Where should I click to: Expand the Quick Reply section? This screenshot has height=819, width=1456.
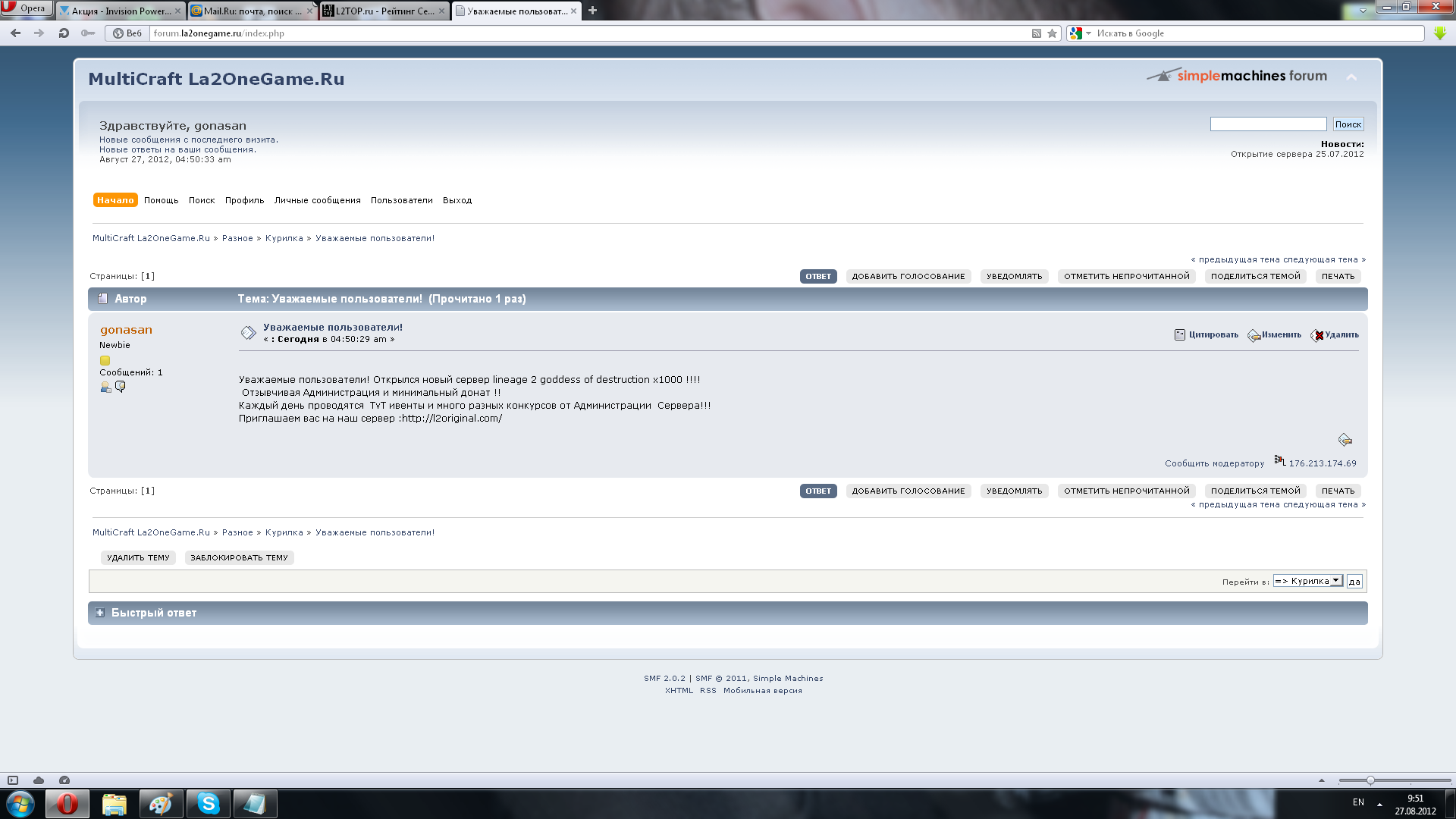[x=99, y=613]
